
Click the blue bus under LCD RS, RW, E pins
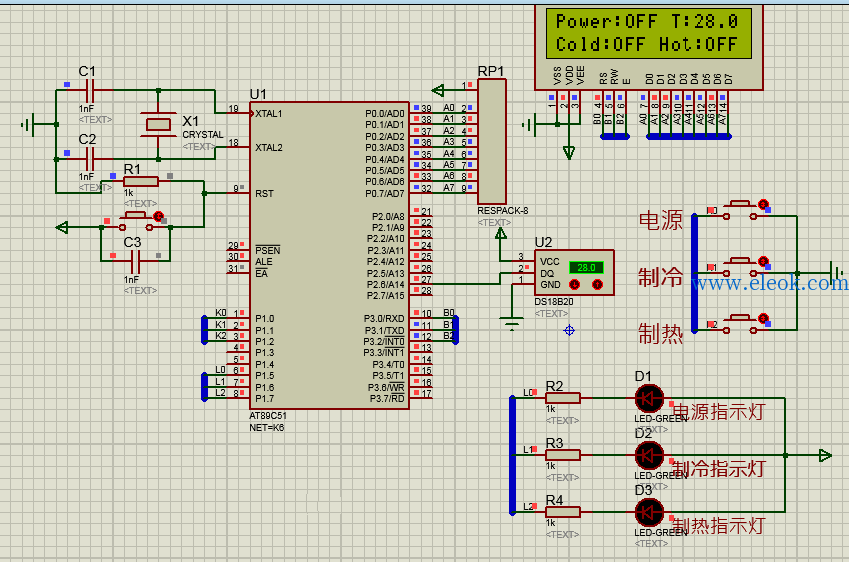pos(615,136)
